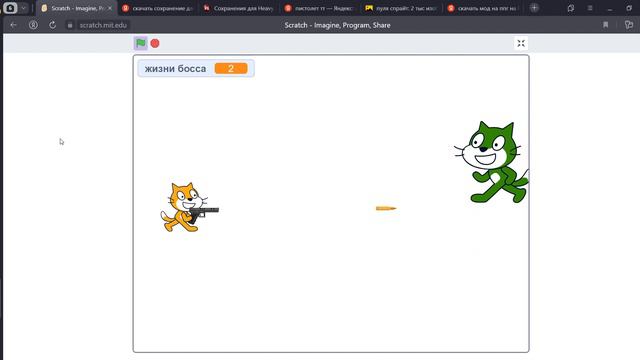The width and height of the screenshot is (640, 360).
Task: Click the 'Scratch - Imagine, Program, Share' page title
Action: 337,25
